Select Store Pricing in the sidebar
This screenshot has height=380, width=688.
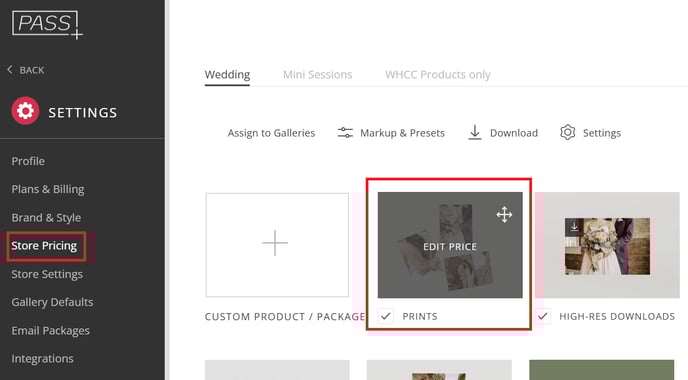click(x=44, y=246)
